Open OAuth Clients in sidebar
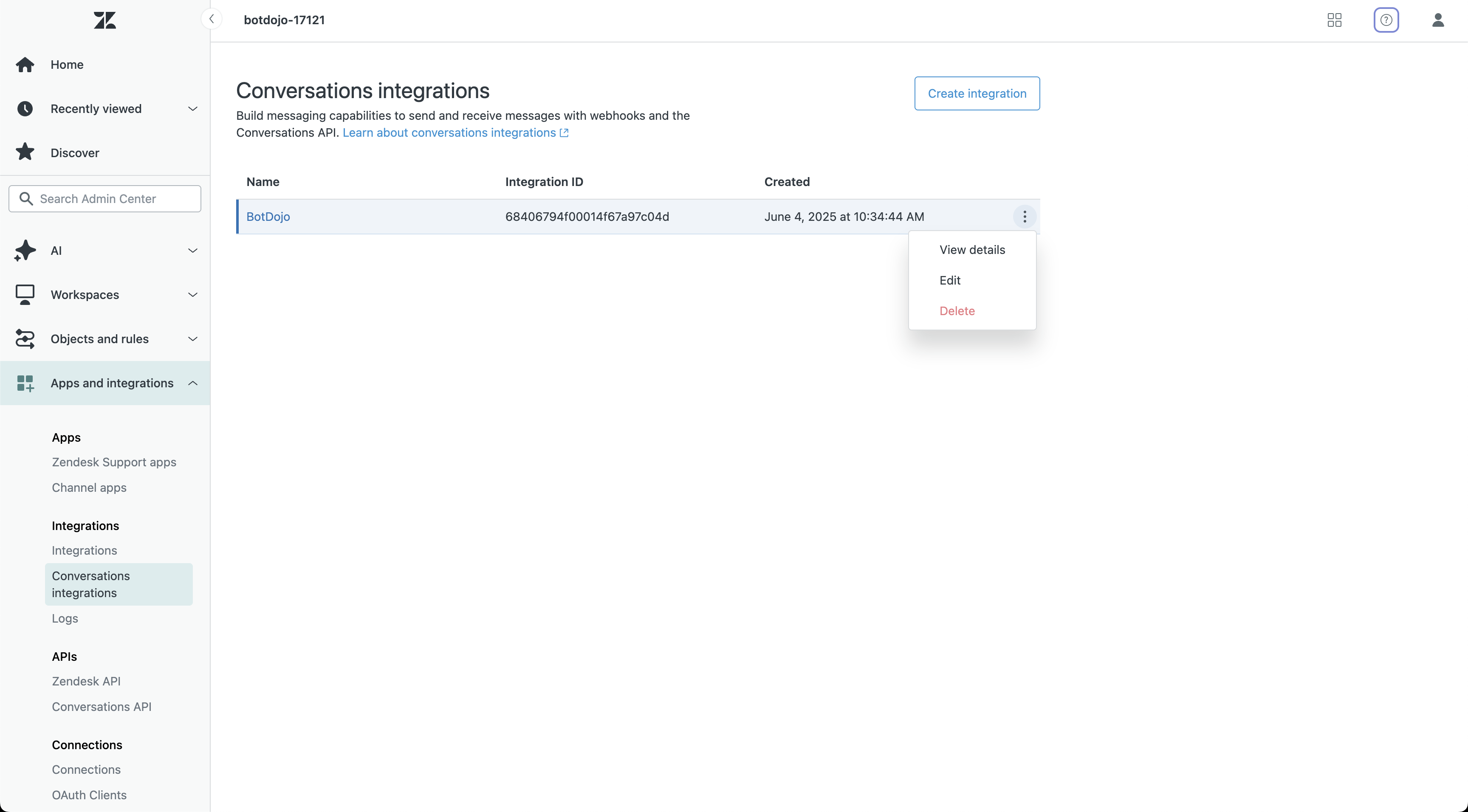Screen dimensions: 1468x812 coord(89,795)
